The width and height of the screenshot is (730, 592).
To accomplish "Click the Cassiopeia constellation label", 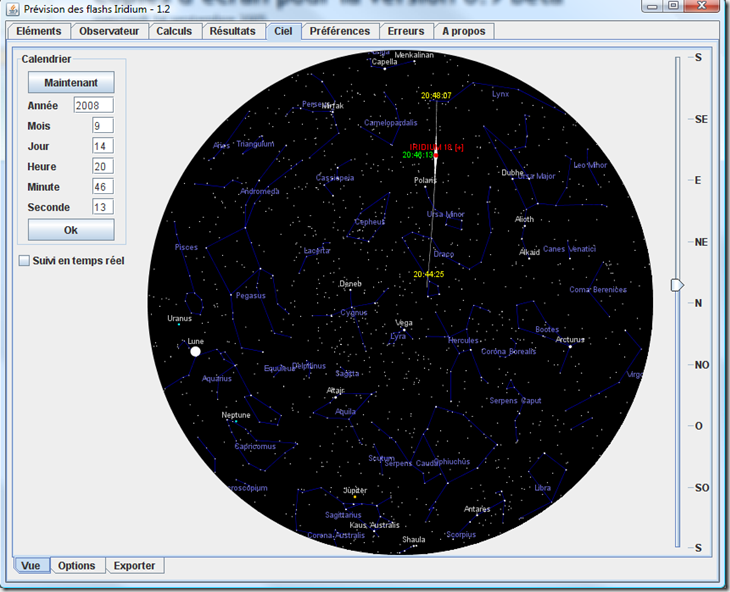I will (335, 177).
